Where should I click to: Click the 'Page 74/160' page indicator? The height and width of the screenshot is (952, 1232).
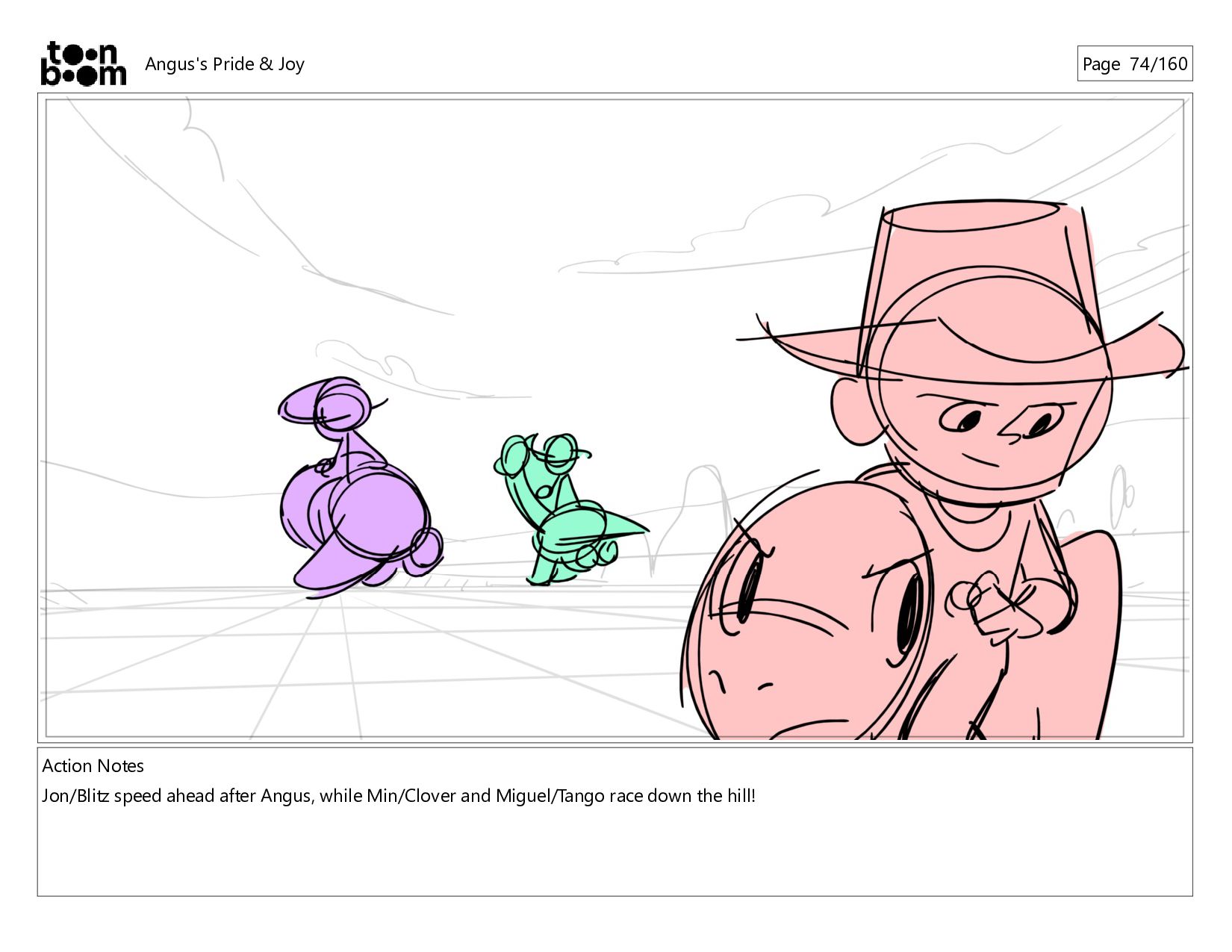[1134, 63]
